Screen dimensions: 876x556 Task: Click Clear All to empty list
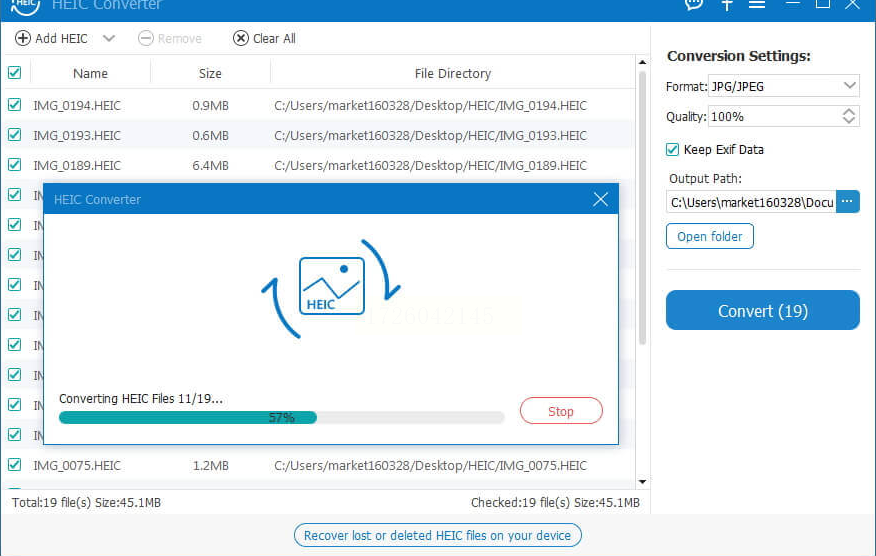(x=264, y=38)
